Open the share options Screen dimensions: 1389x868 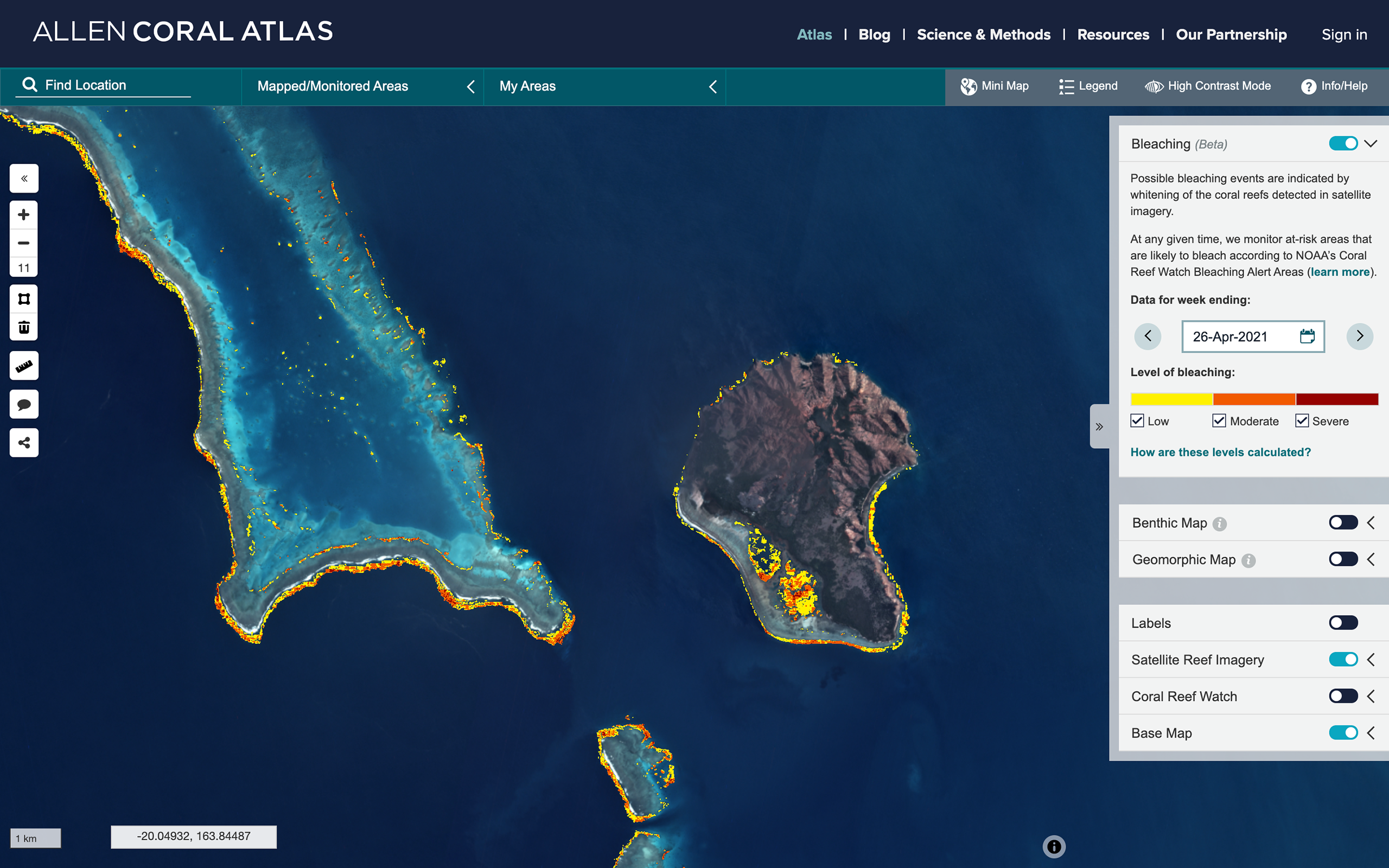click(23, 443)
